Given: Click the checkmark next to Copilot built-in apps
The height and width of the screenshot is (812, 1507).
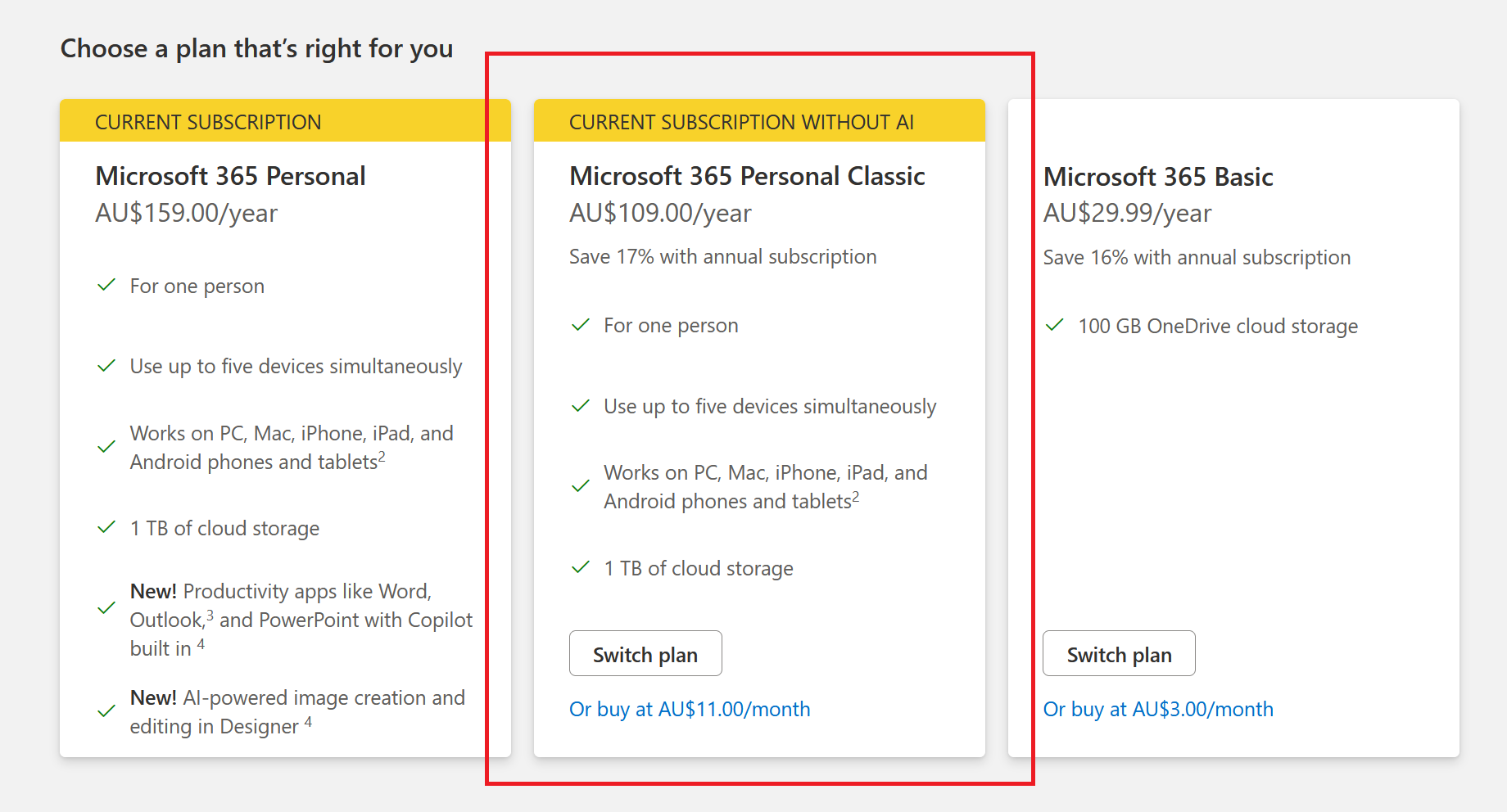Looking at the screenshot, I should [106, 608].
